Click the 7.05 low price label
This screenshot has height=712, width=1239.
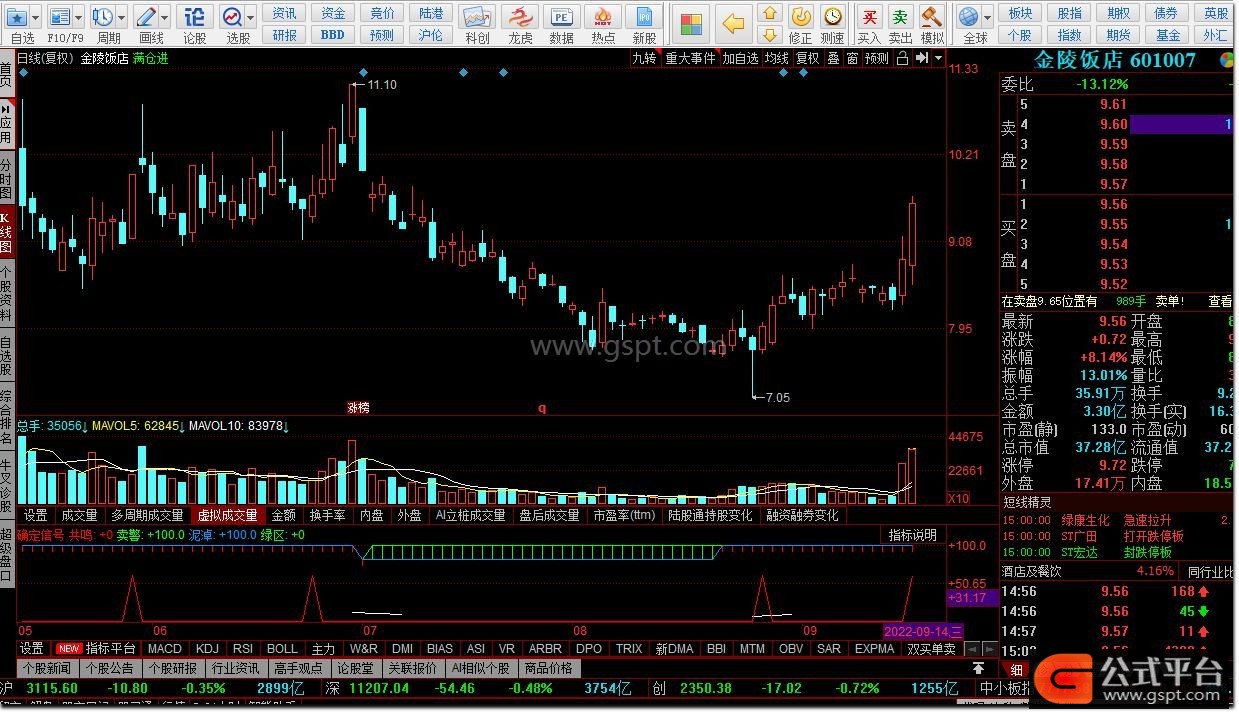(x=777, y=397)
